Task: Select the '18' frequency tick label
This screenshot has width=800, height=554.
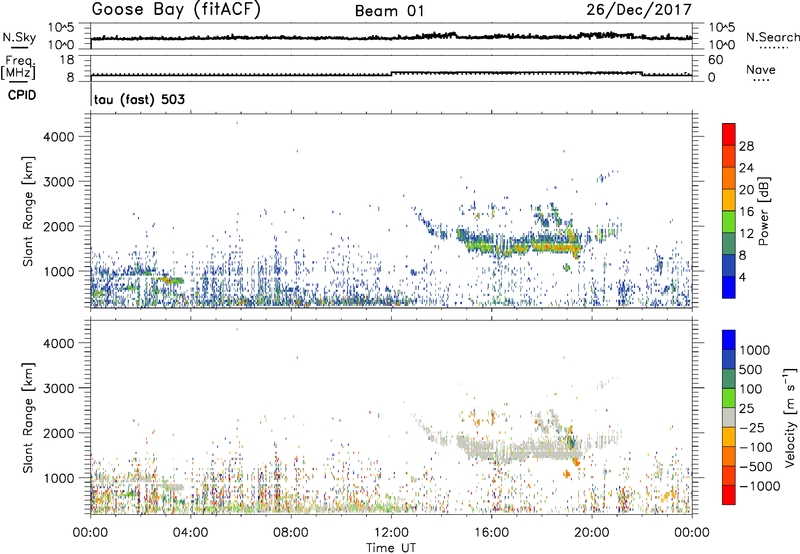Action: 66,60
